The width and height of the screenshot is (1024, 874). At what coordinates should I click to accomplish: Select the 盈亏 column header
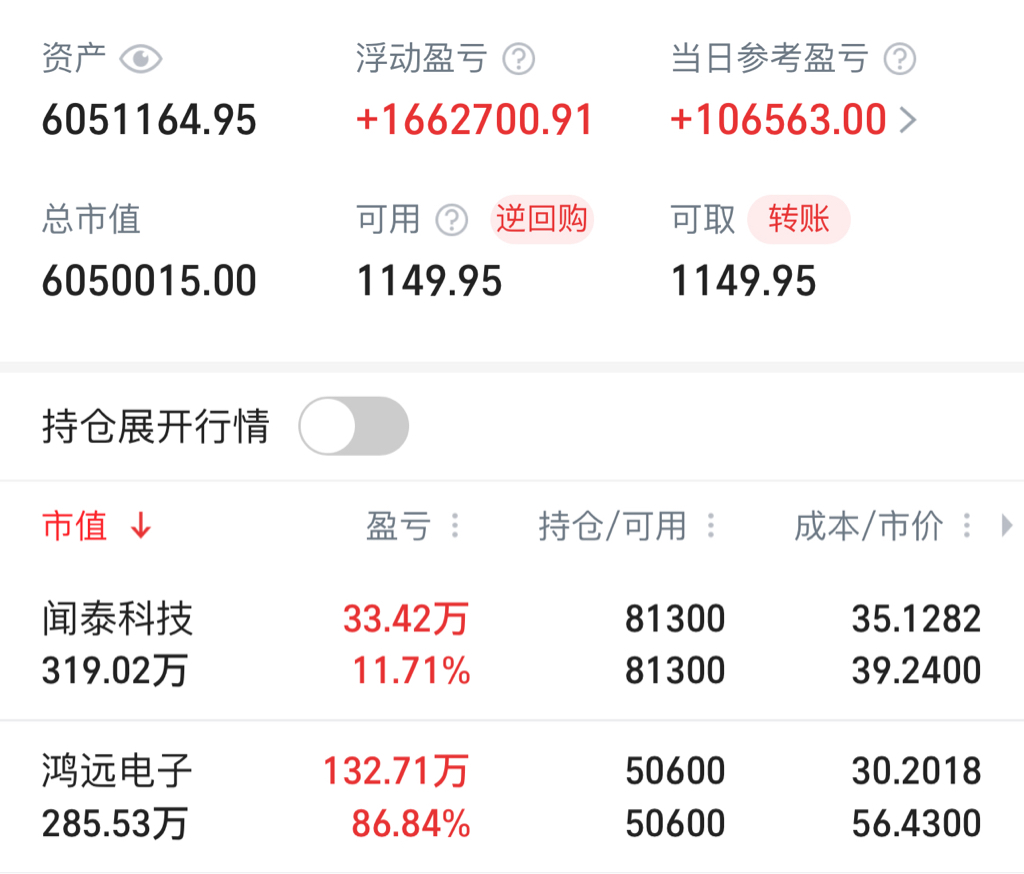(398, 526)
